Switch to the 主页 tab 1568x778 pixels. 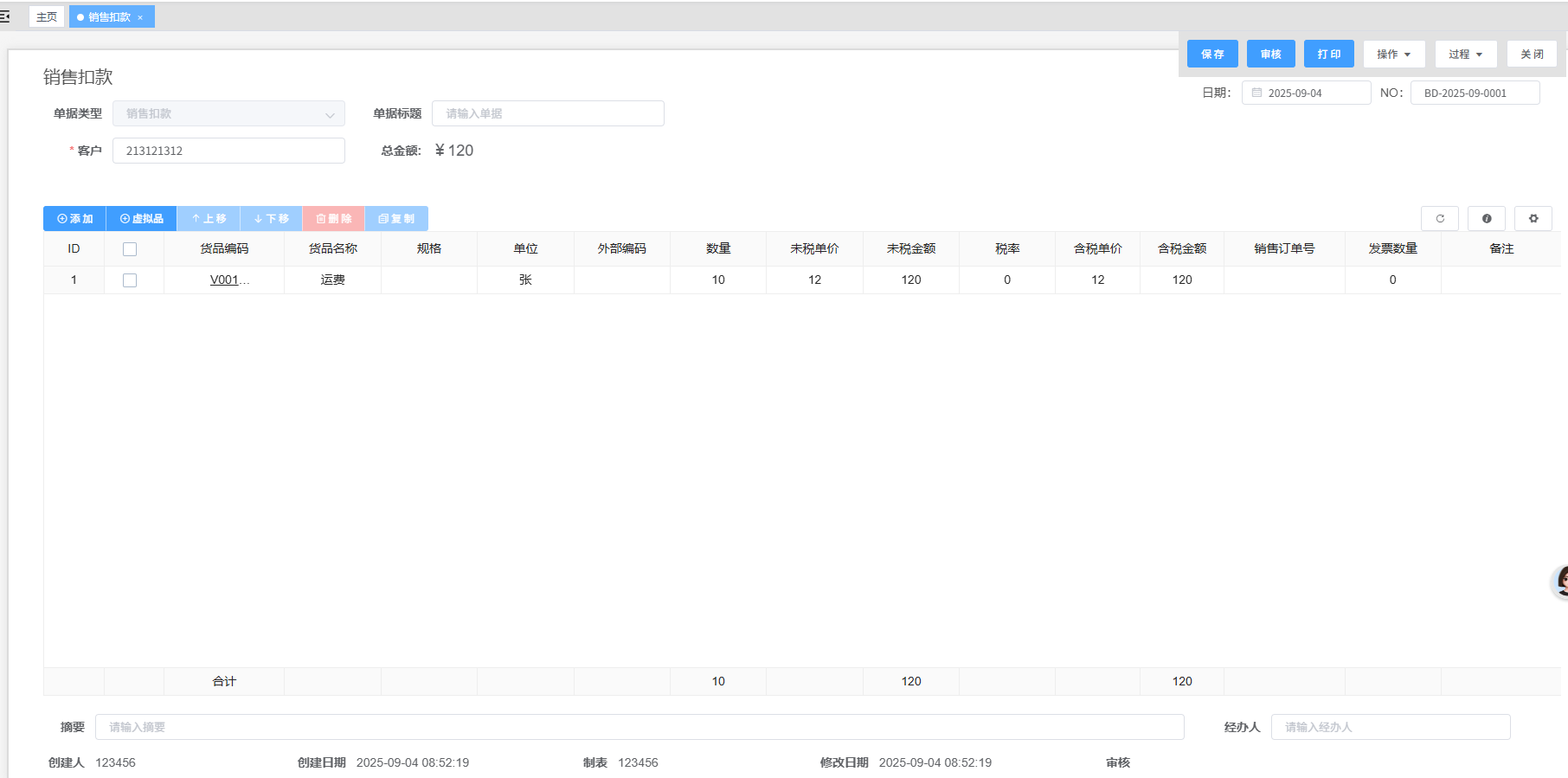47,17
